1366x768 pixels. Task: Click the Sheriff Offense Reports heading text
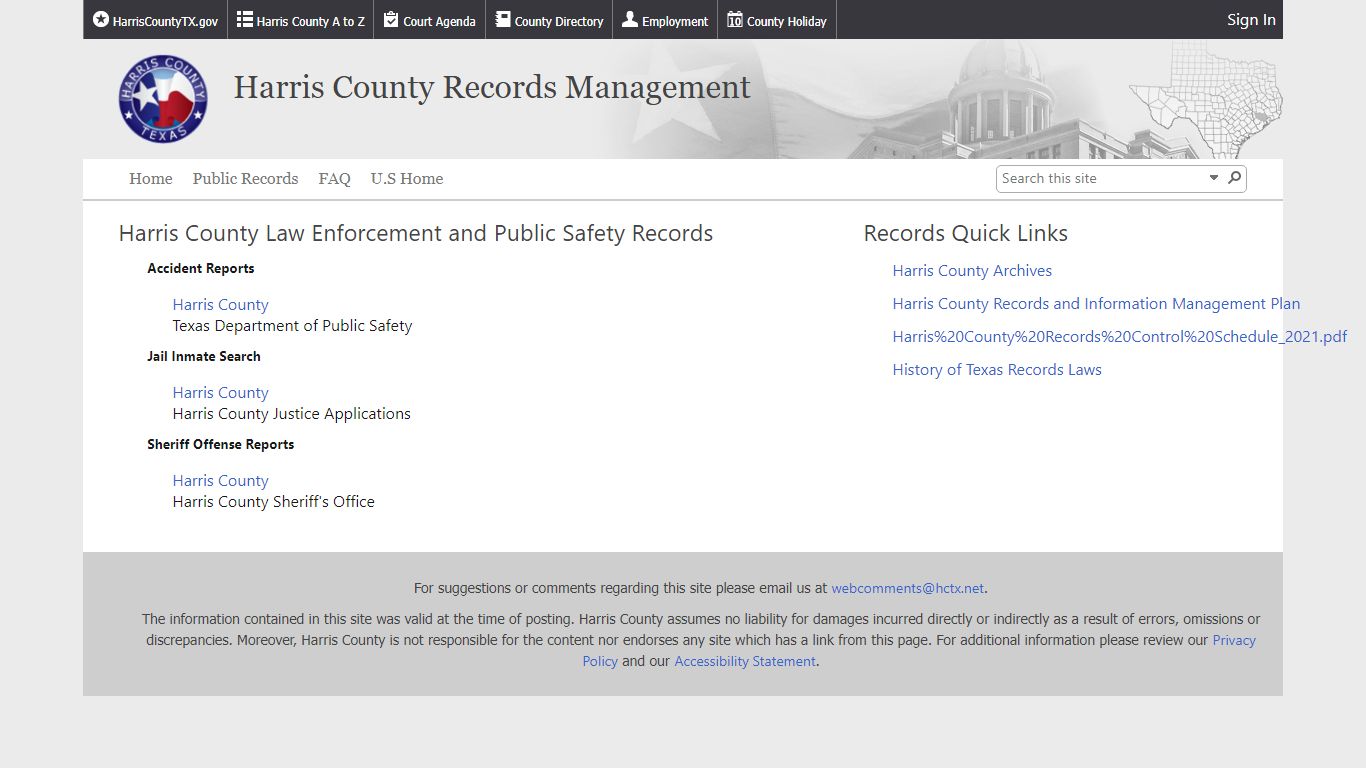[221, 445]
